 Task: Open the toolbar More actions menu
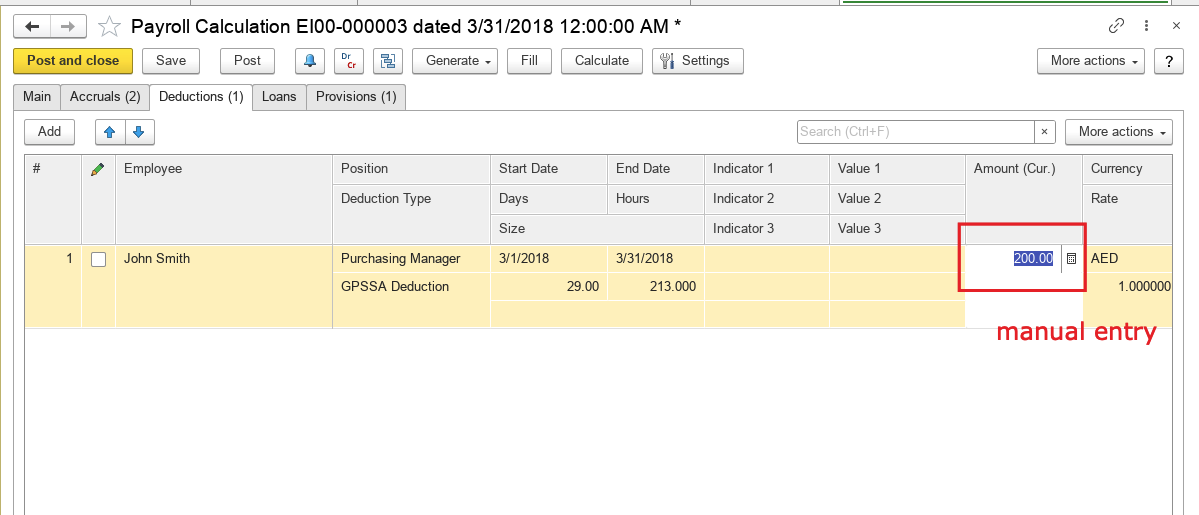click(1090, 61)
